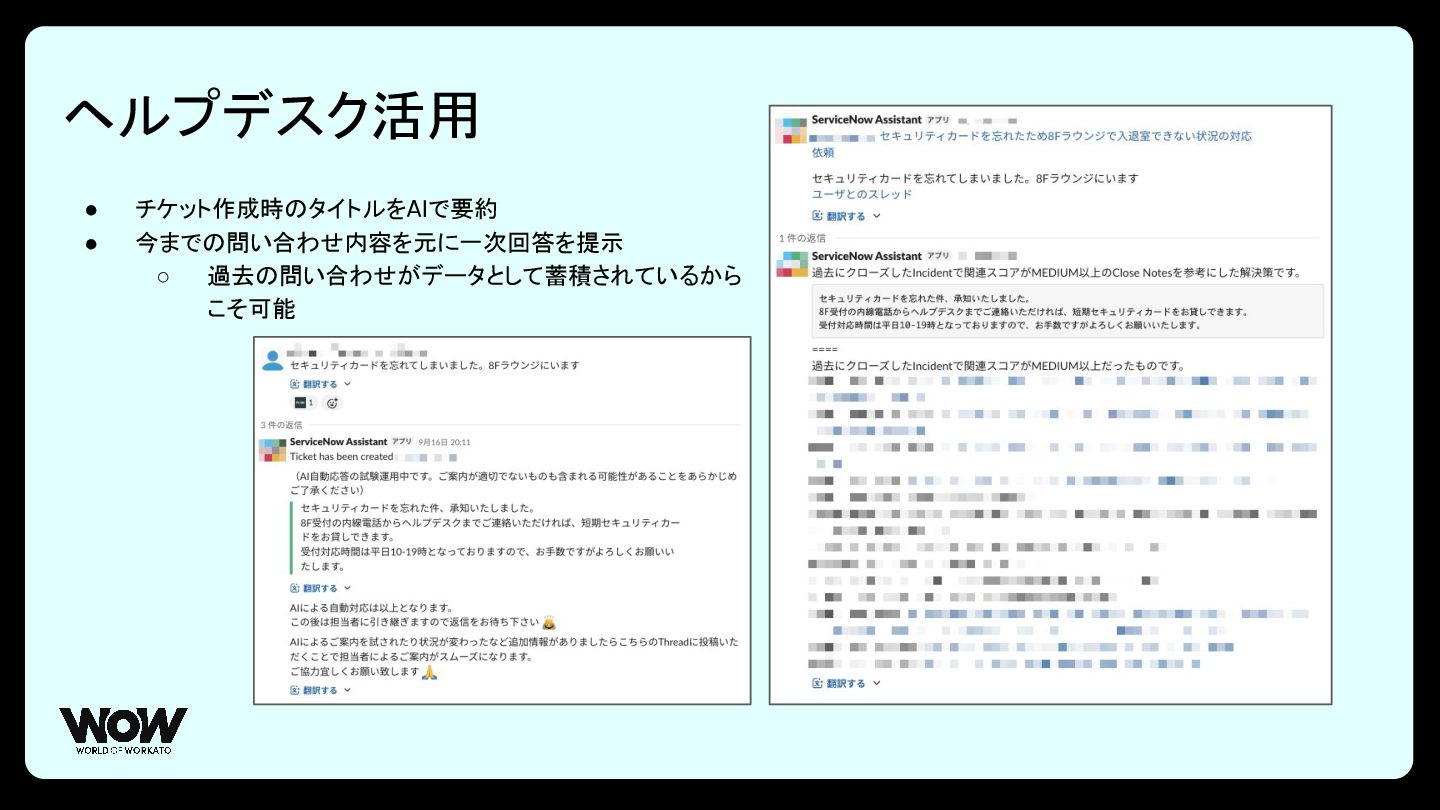Expand translate chevron below the green-barred quote
The image size is (1440, 810).
pyautogui.click(x=348, y=588)
